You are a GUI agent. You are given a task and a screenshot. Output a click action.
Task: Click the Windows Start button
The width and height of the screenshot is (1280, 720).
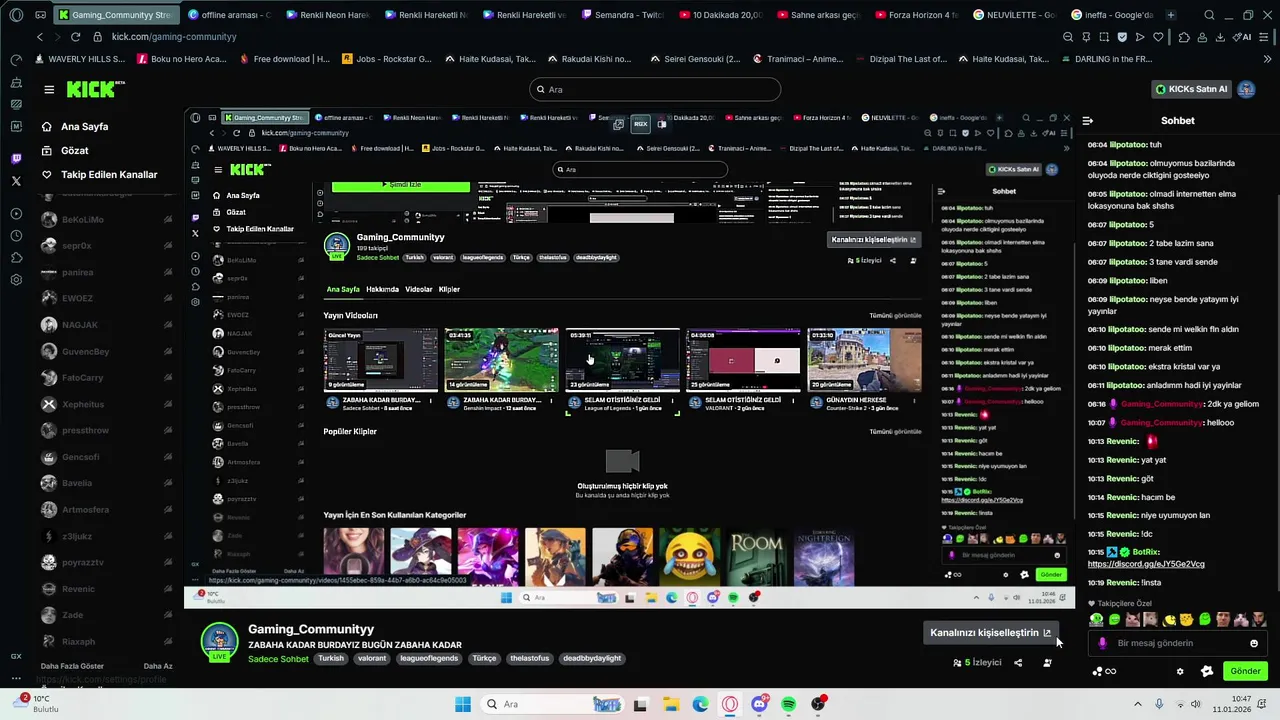point(462,704)
